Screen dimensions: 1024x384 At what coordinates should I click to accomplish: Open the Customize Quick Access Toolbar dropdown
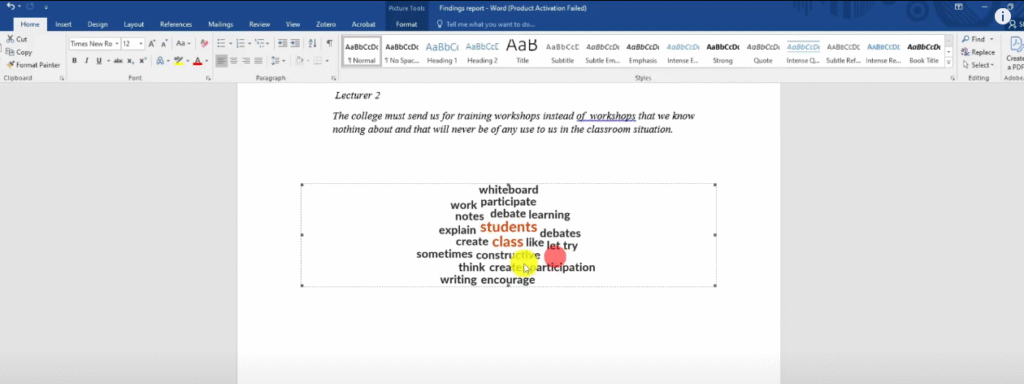click(46, 7)
